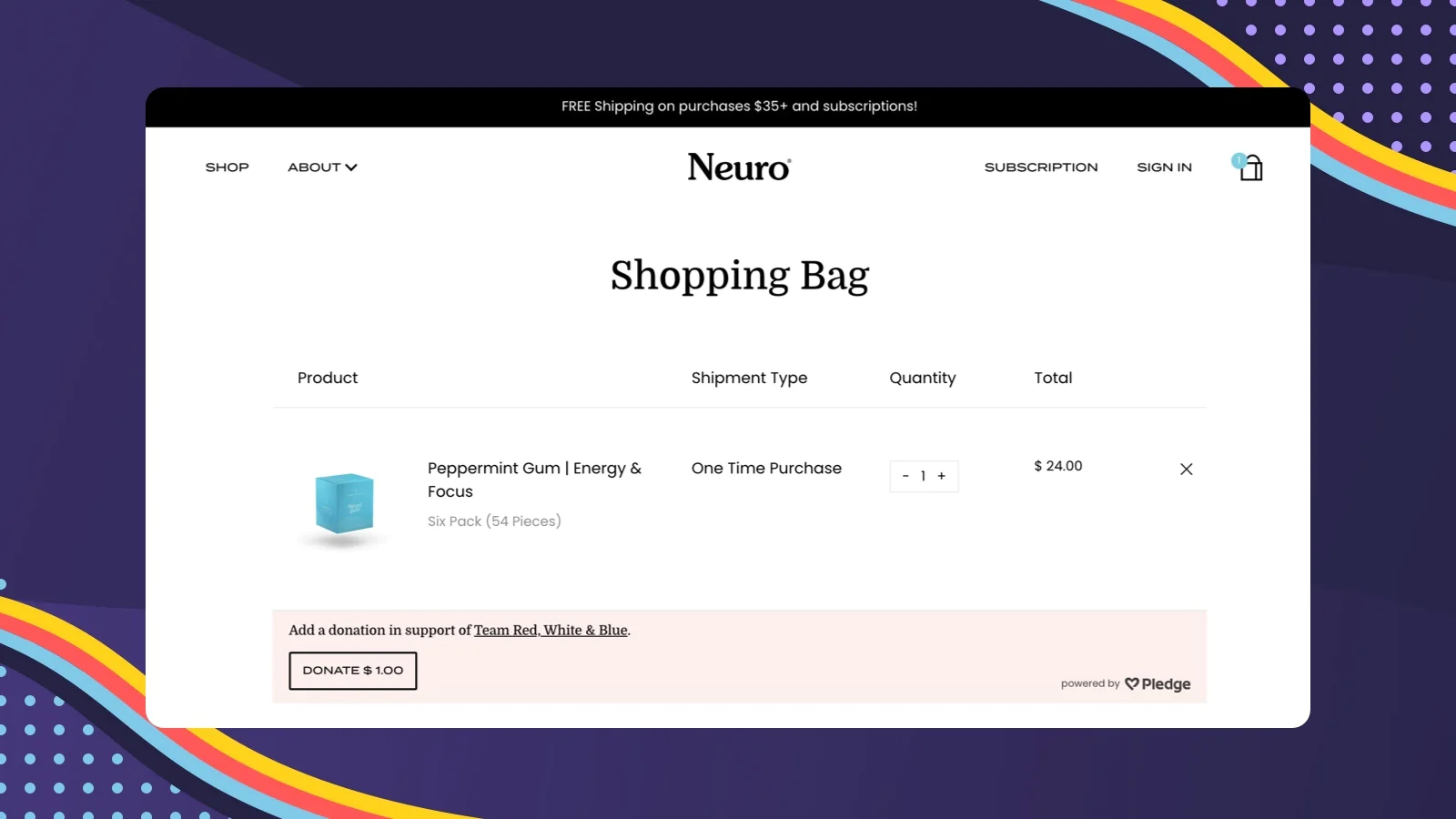Screen dimensions: 1456x819
Task: Open the shopping bag icon
Action: point(1249,167)
